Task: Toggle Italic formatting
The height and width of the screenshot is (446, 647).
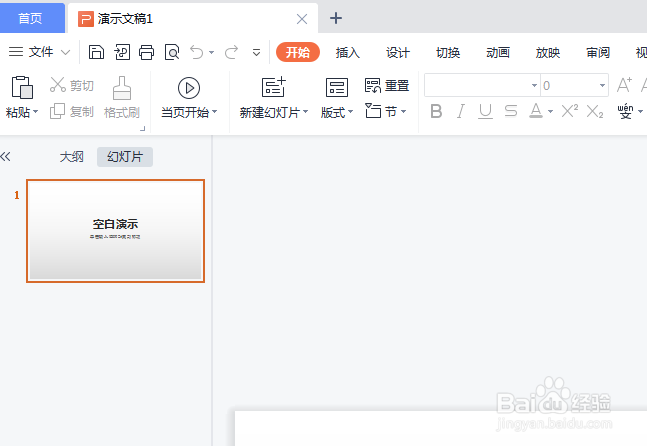Action: pos(461,111)
